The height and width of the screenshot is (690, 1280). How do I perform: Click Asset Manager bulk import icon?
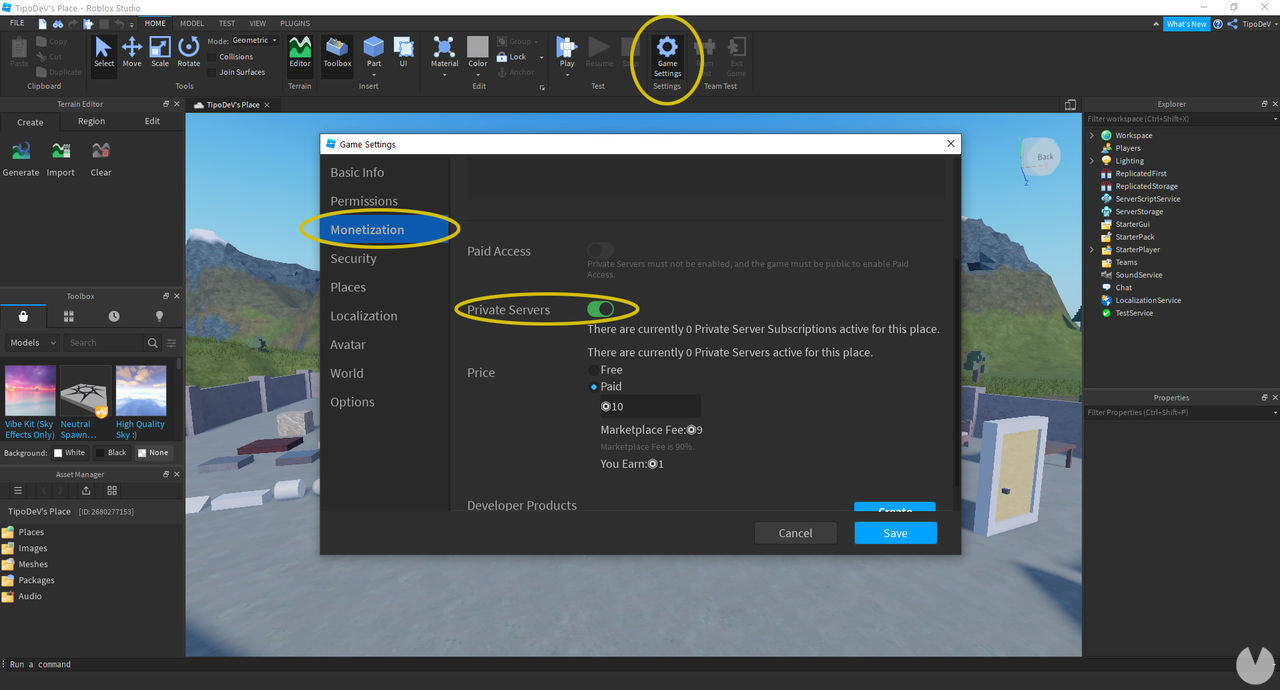[86, 491]
